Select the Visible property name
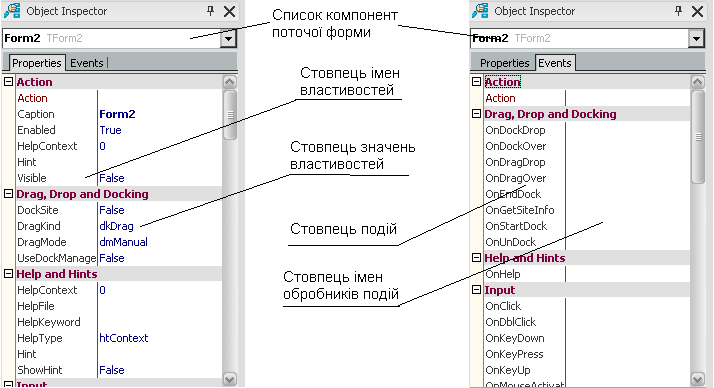Screen dimensions: 714x388 [32, 178]
